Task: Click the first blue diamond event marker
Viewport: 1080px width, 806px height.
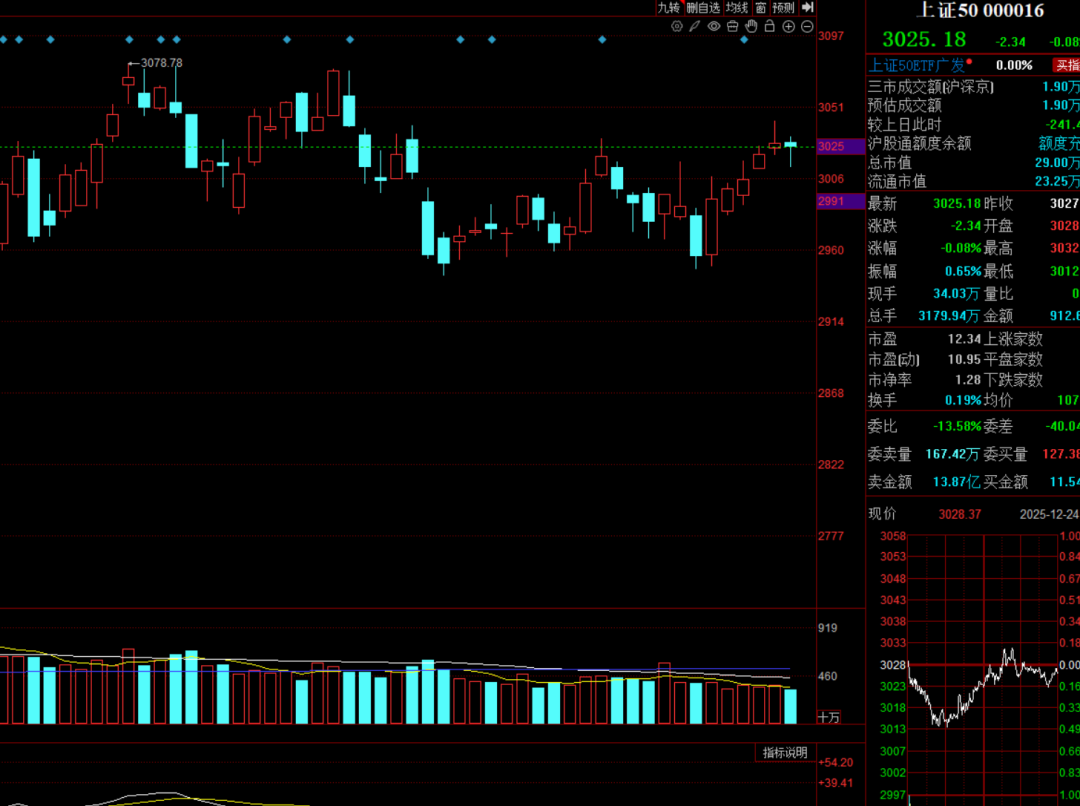Action: (x=3, y=40)
